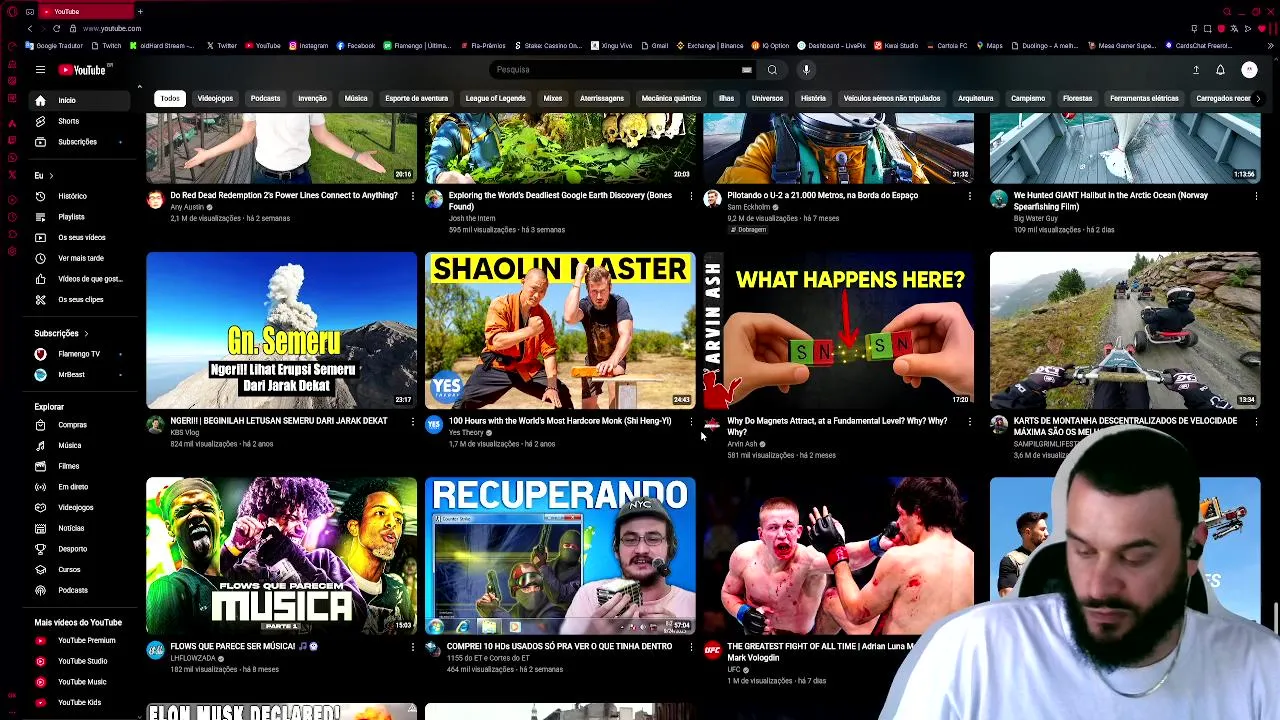Viewport: 1280px width, 720px height.
Task: Open Compras in the Explorar section
Action: pyautogui.click(x=80, y=425)
